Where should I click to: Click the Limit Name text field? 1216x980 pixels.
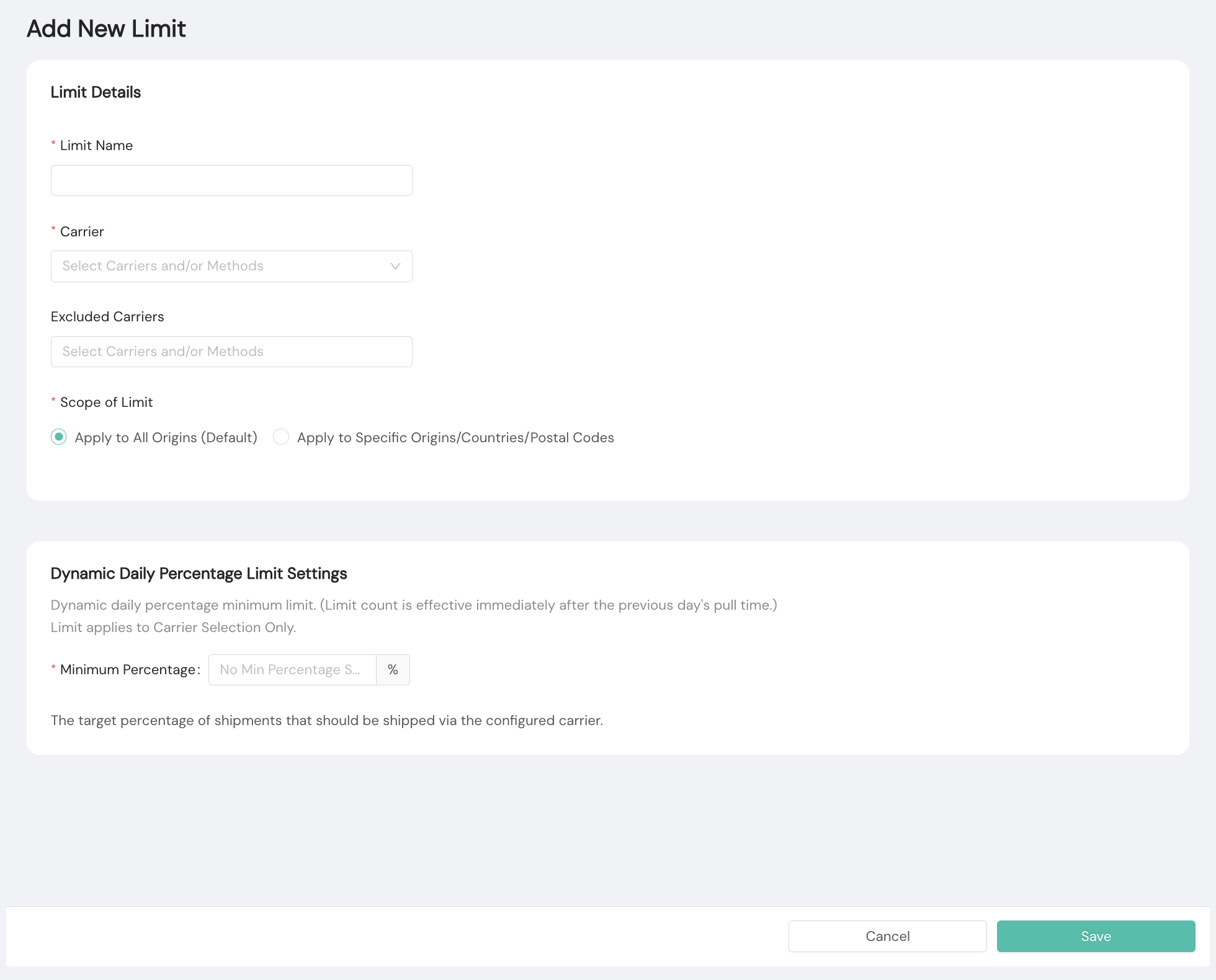coord(231,180)
